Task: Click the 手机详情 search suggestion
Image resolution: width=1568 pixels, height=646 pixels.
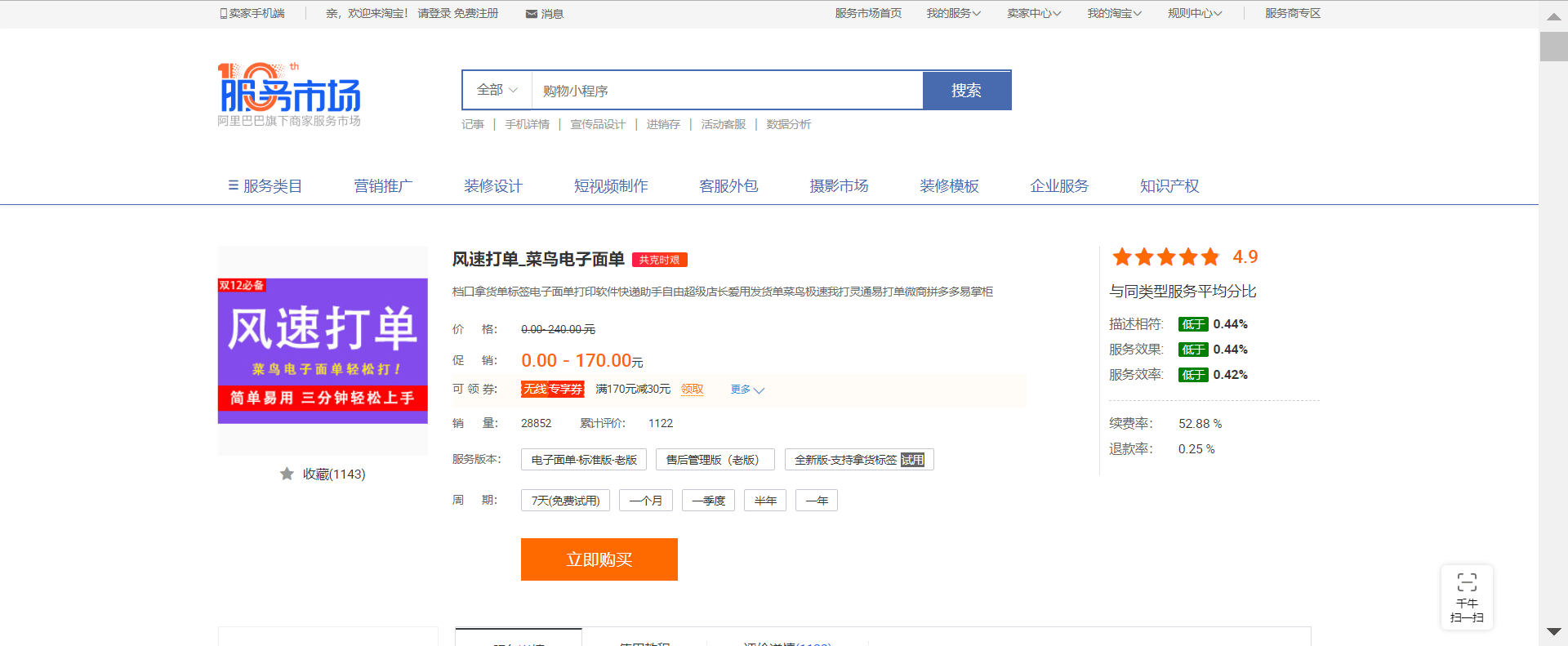Action: tap(527, 124)
